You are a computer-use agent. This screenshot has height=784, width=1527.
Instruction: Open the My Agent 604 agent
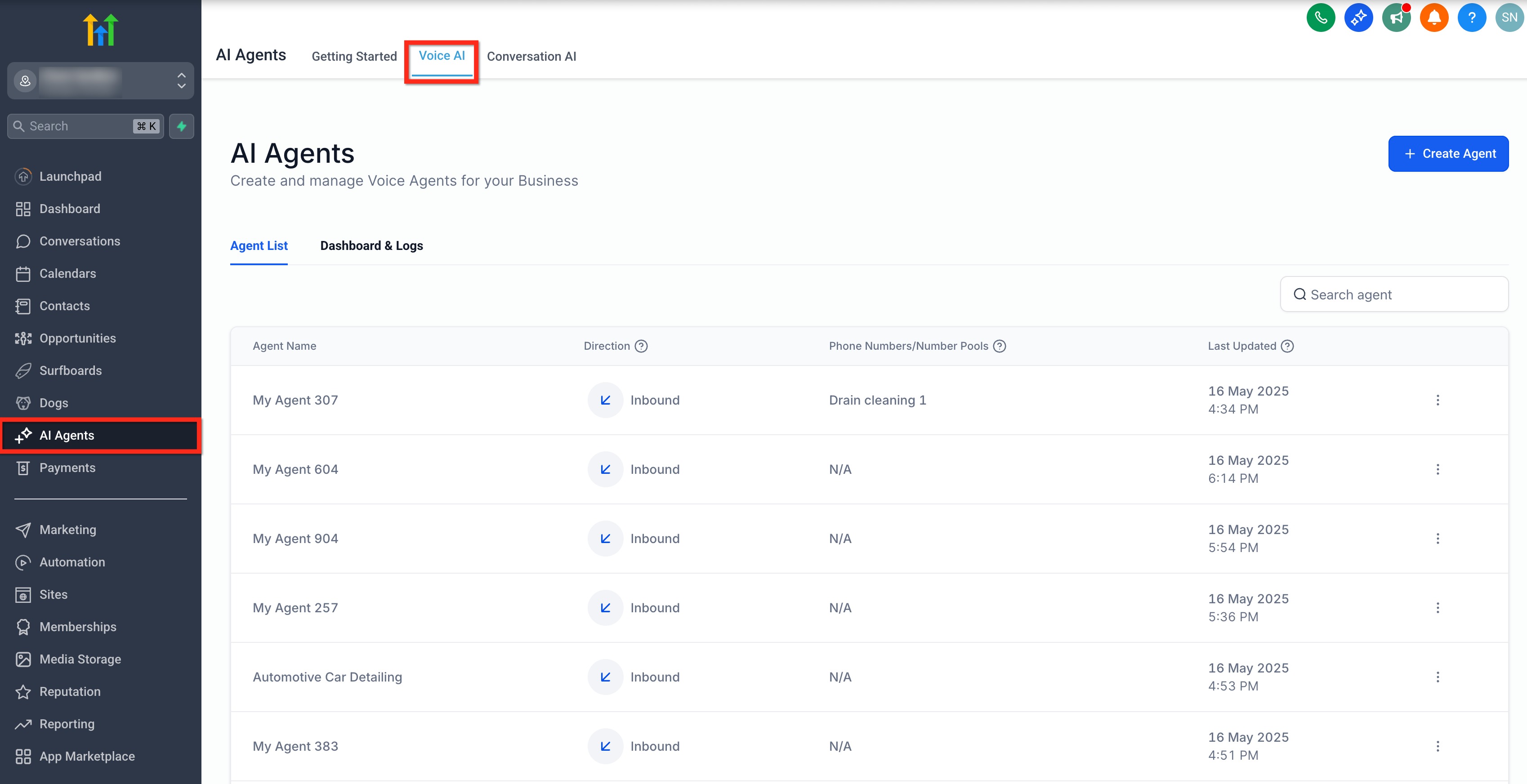(x=295, y=469)
